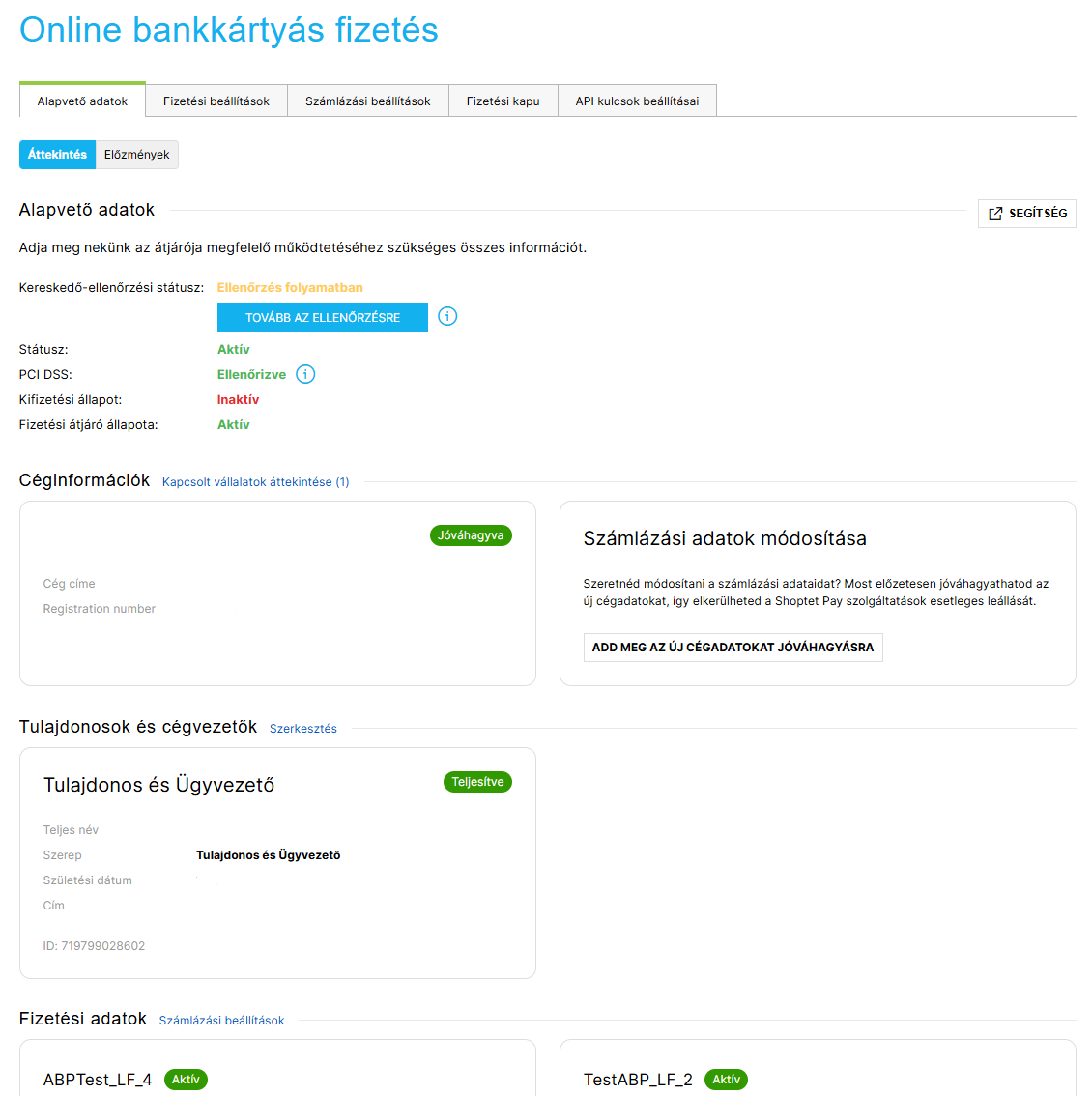1092x1096 pixels.
Task: Open the SEGÍTSÉG external help button
Action: click(1026, 214)
